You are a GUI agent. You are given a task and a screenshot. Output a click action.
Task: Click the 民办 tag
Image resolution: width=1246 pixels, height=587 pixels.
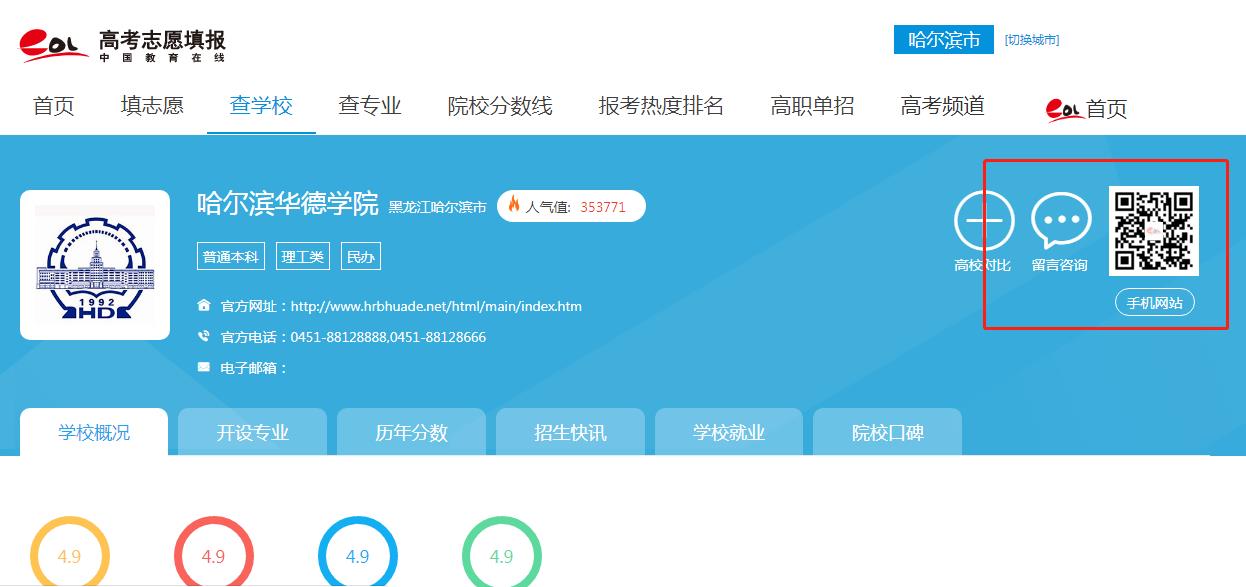[x=361, y=257]
